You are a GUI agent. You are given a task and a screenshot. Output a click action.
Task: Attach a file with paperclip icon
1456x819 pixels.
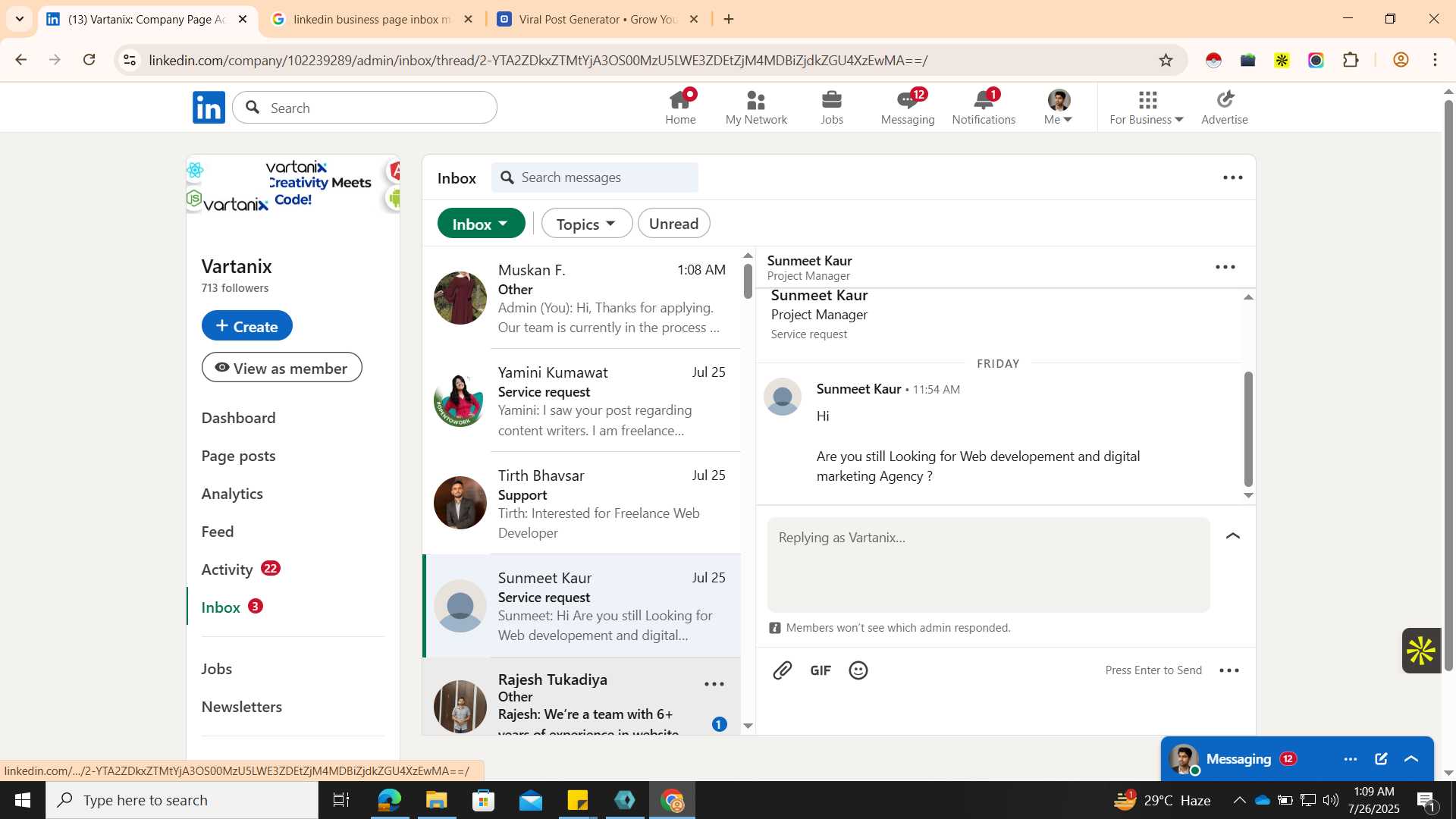782,670
